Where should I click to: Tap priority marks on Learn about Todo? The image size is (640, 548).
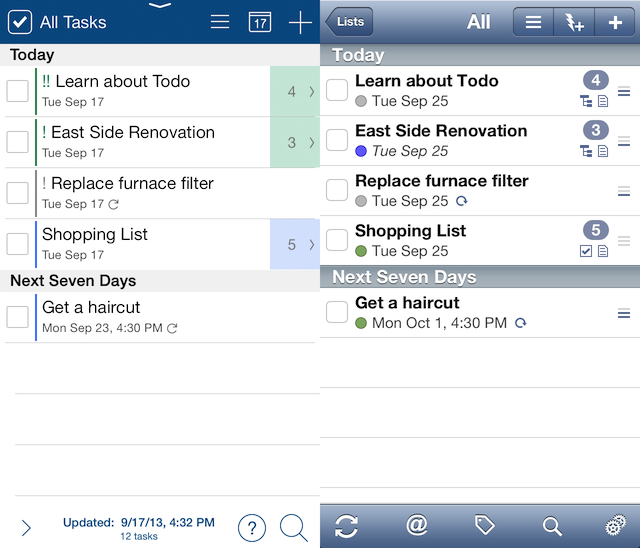pos(46,81)
